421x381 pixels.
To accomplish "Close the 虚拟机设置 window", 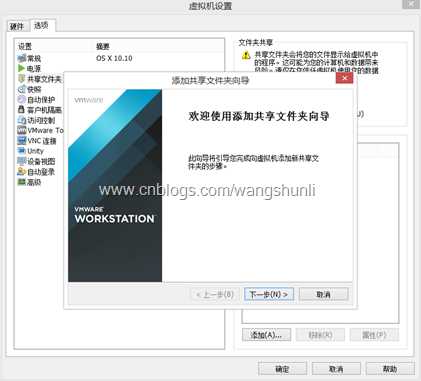I will 411,4.
